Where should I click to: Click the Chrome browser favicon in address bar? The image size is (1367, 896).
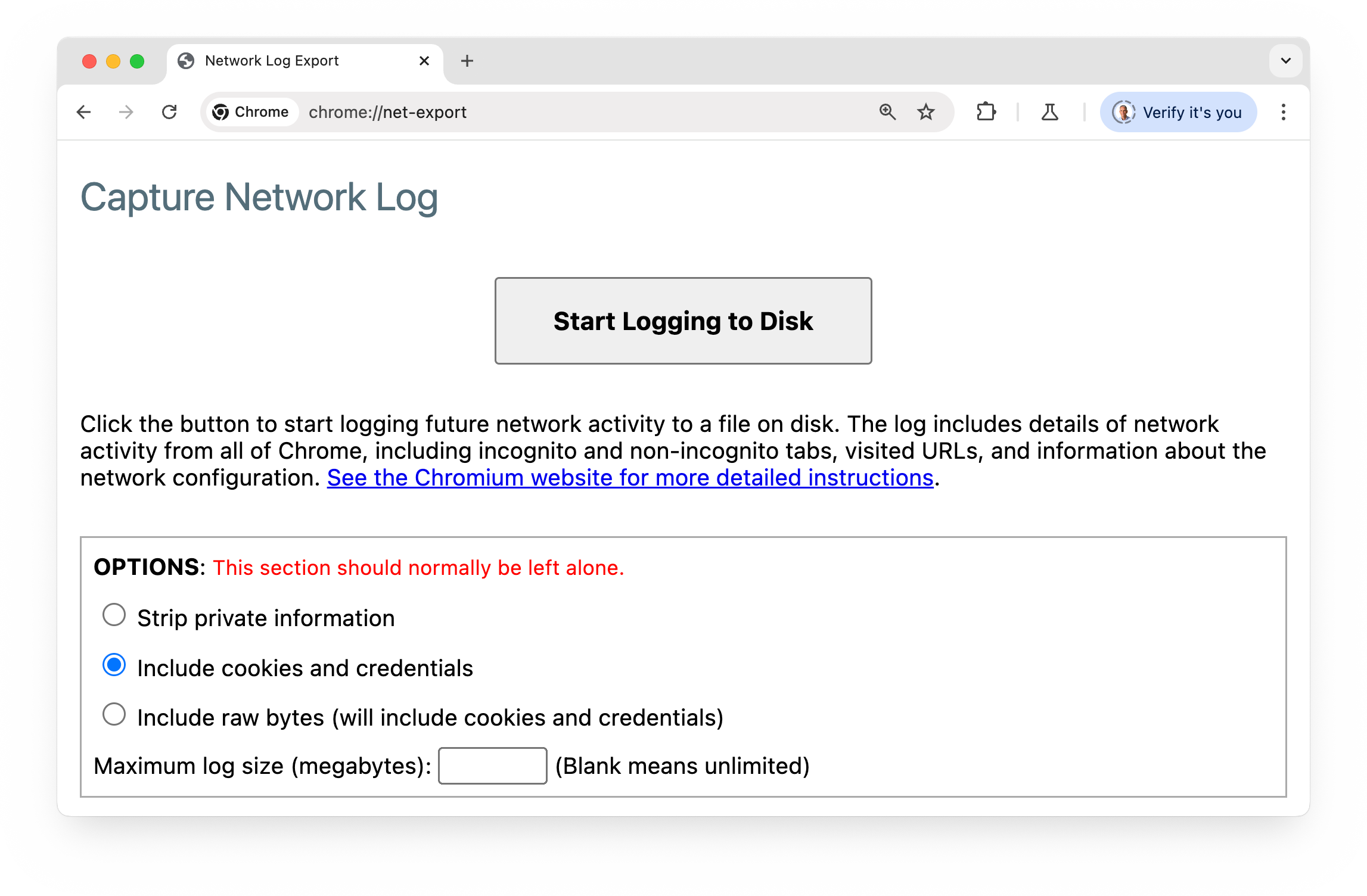221,111
